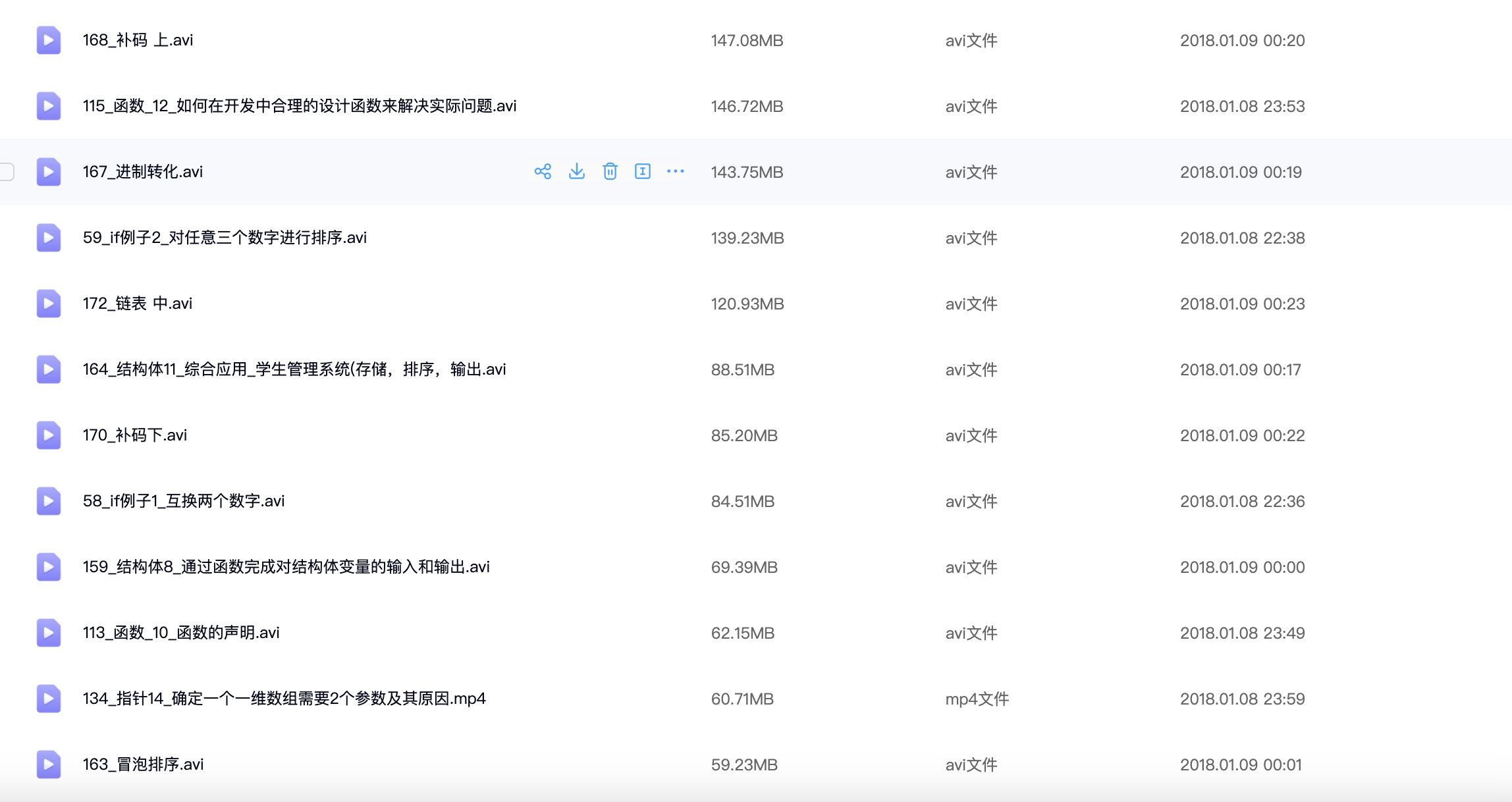Click date 2018.01.08 23:53

[1242, 107]
